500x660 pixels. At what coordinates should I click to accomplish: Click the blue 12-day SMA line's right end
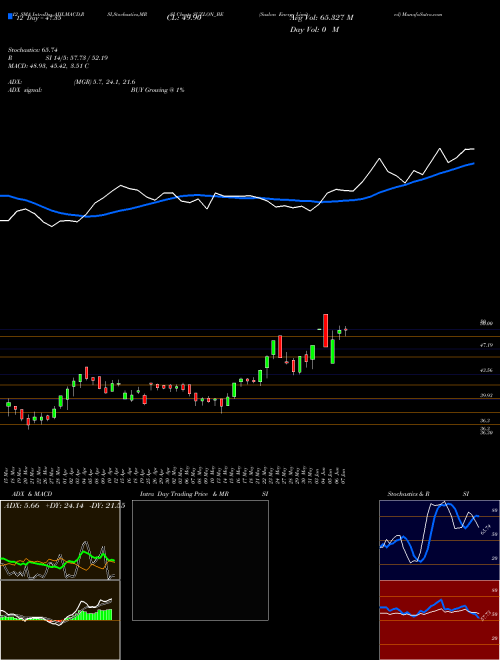point(473,163)
